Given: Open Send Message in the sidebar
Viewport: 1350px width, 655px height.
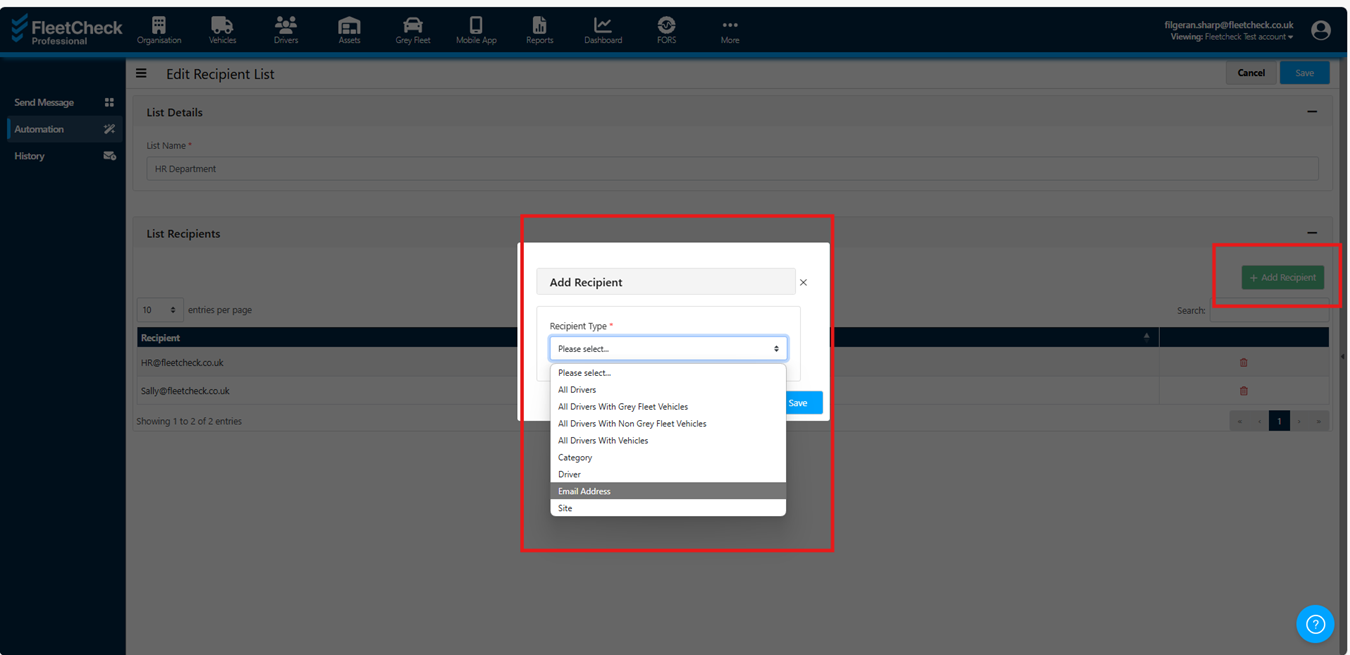Looking at the screenshot, I should tap(44, 102).
